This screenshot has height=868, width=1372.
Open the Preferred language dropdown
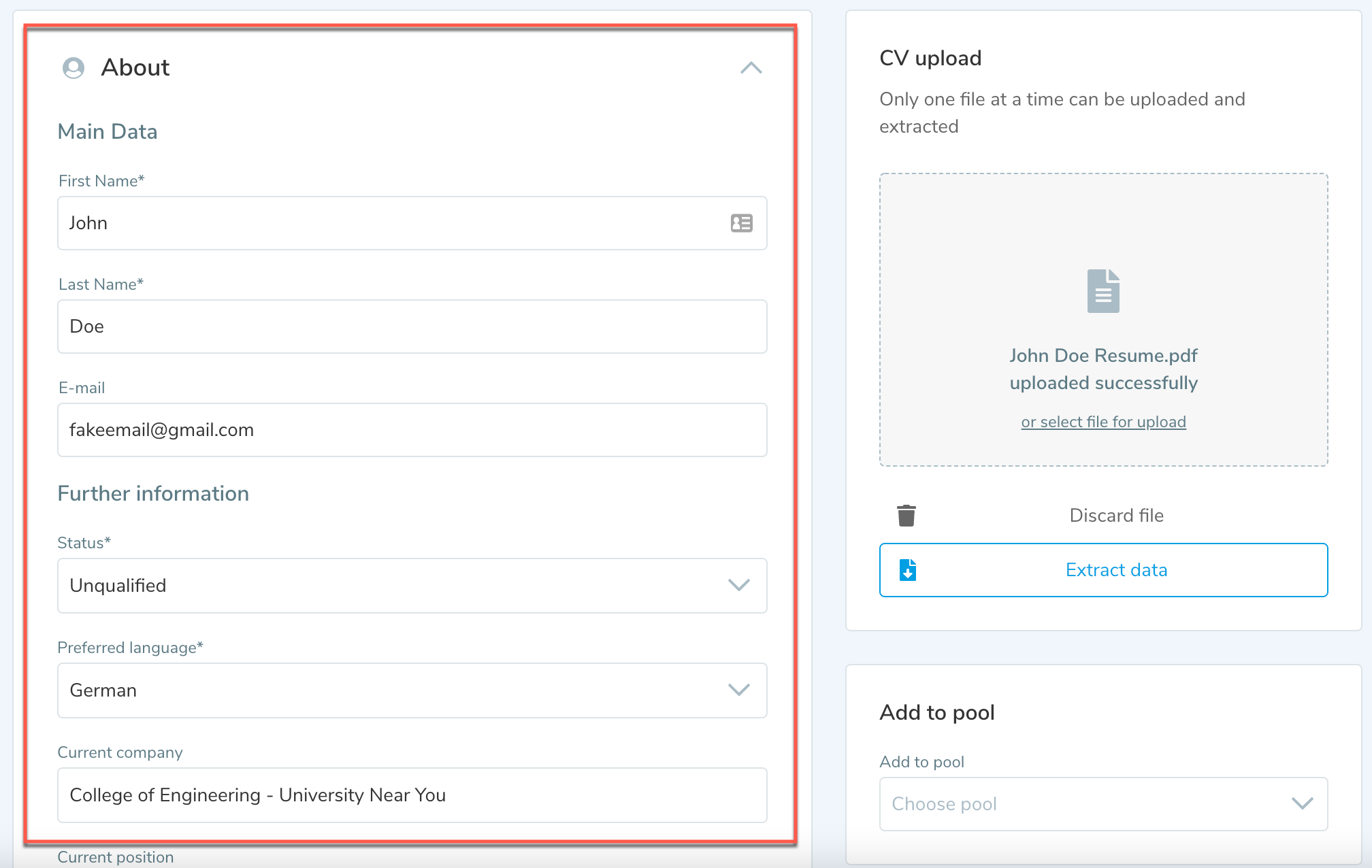tap(395, 690)
